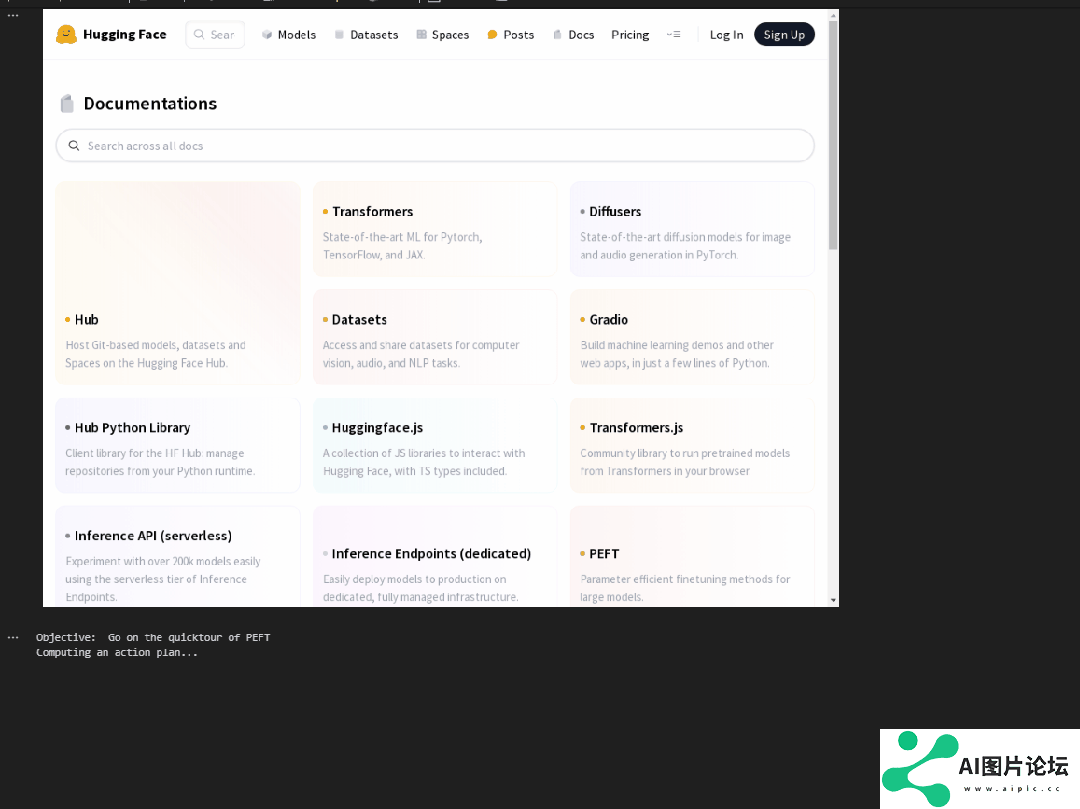Viewport: 1080px width, 809px height.
Task: Click the Models cube icon in navbar
Action: (267, 34)
